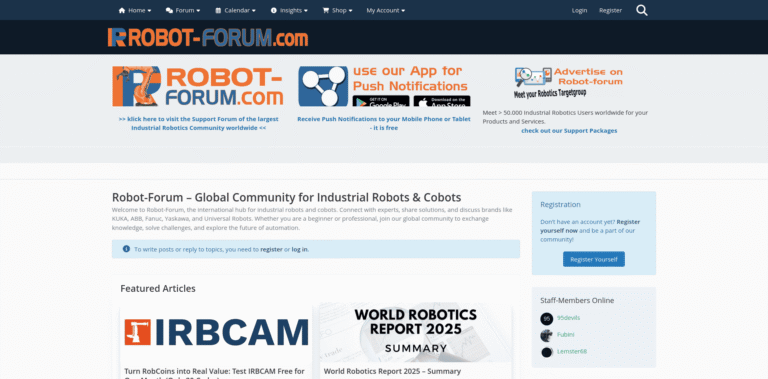Click the Registration box heading
The image size is (768, 379).
(x=560, y=204)
